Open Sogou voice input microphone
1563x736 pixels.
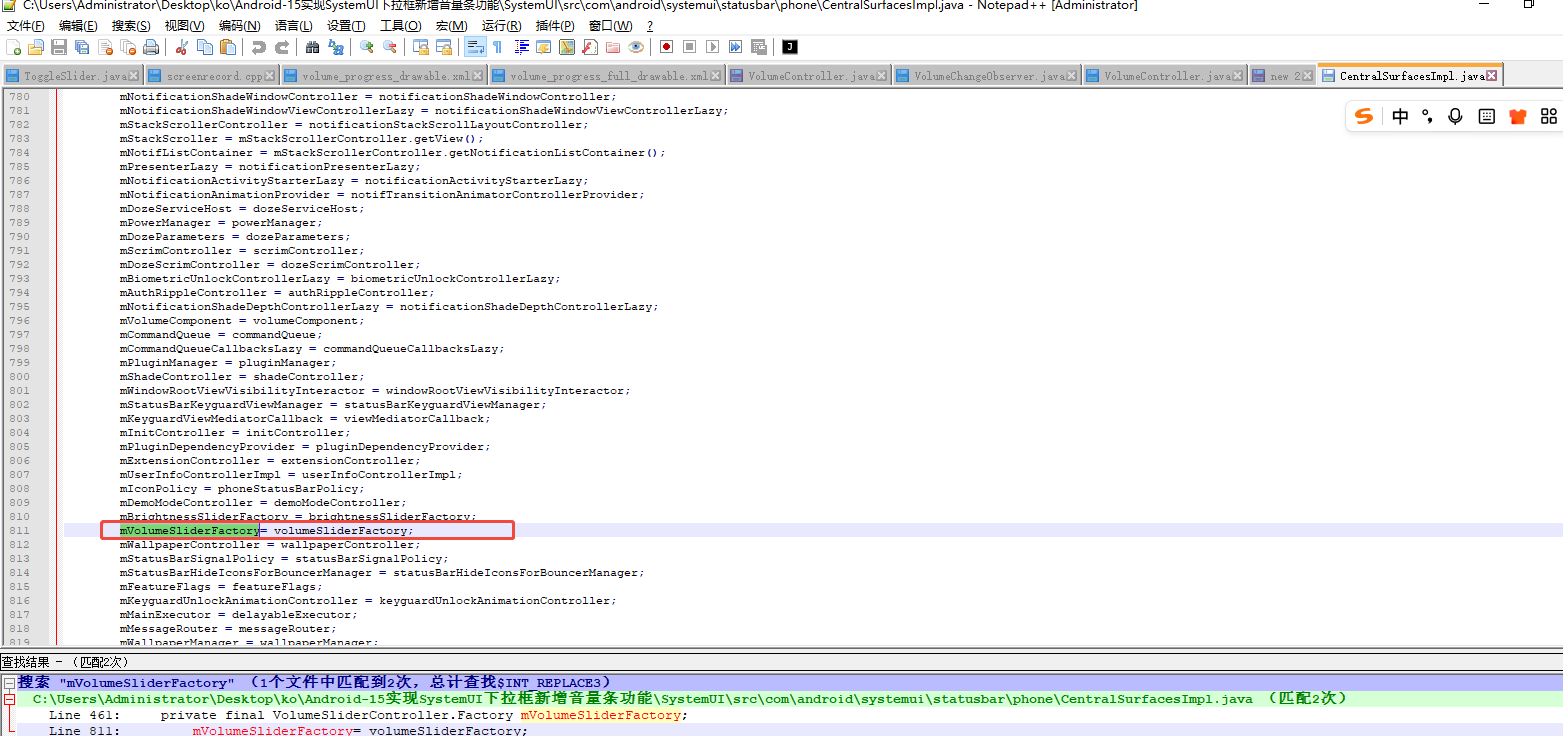pos(1455,116)
